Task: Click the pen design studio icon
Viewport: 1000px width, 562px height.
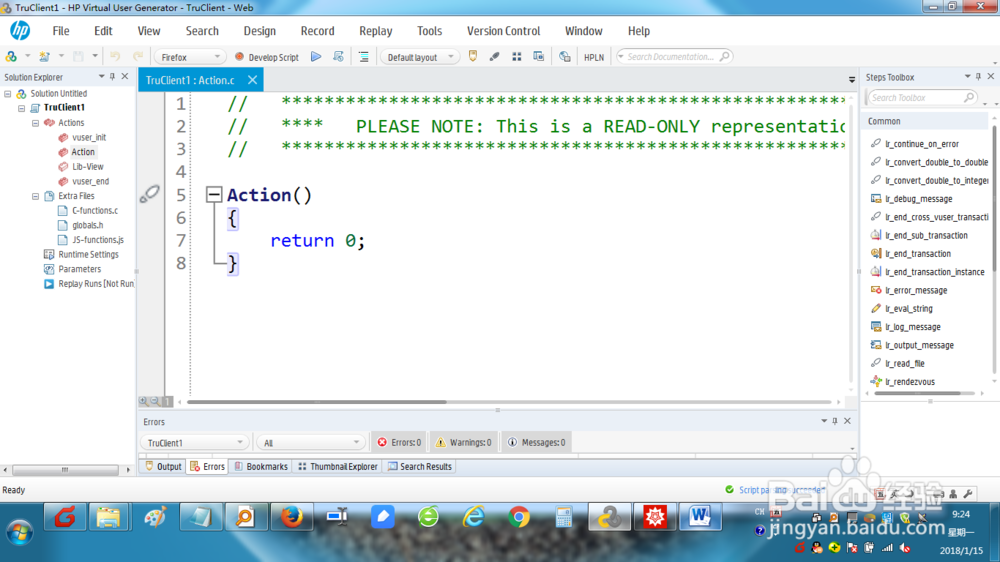Action: point(494,57)
